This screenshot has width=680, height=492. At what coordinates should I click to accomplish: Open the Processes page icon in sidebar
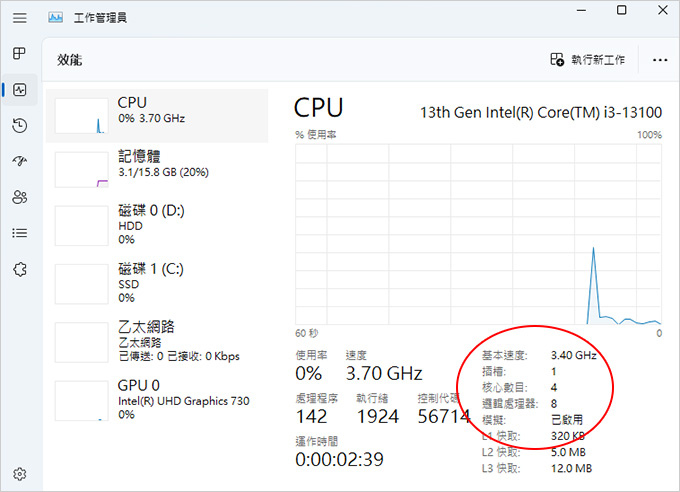point(20,53)
